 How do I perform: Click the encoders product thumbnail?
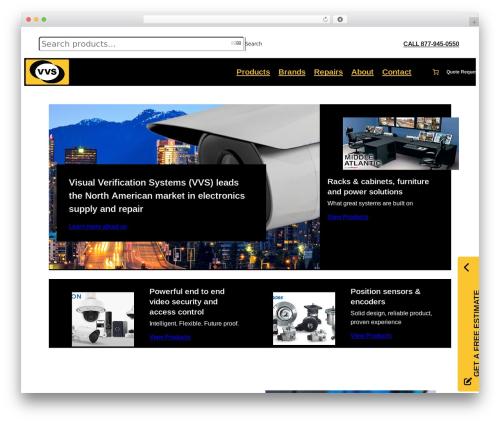coord(304,319)
